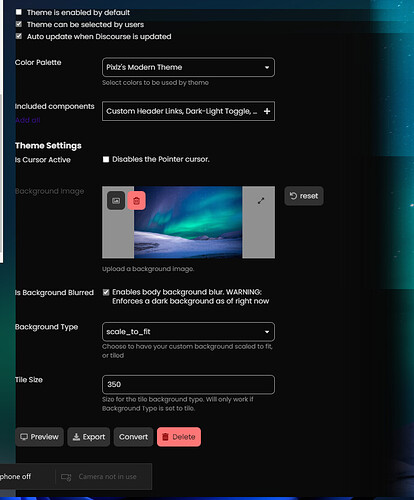The height and width of the screenshot is (500, 414).
Task: Remove background image with trash icon
Action: (137, 200)
